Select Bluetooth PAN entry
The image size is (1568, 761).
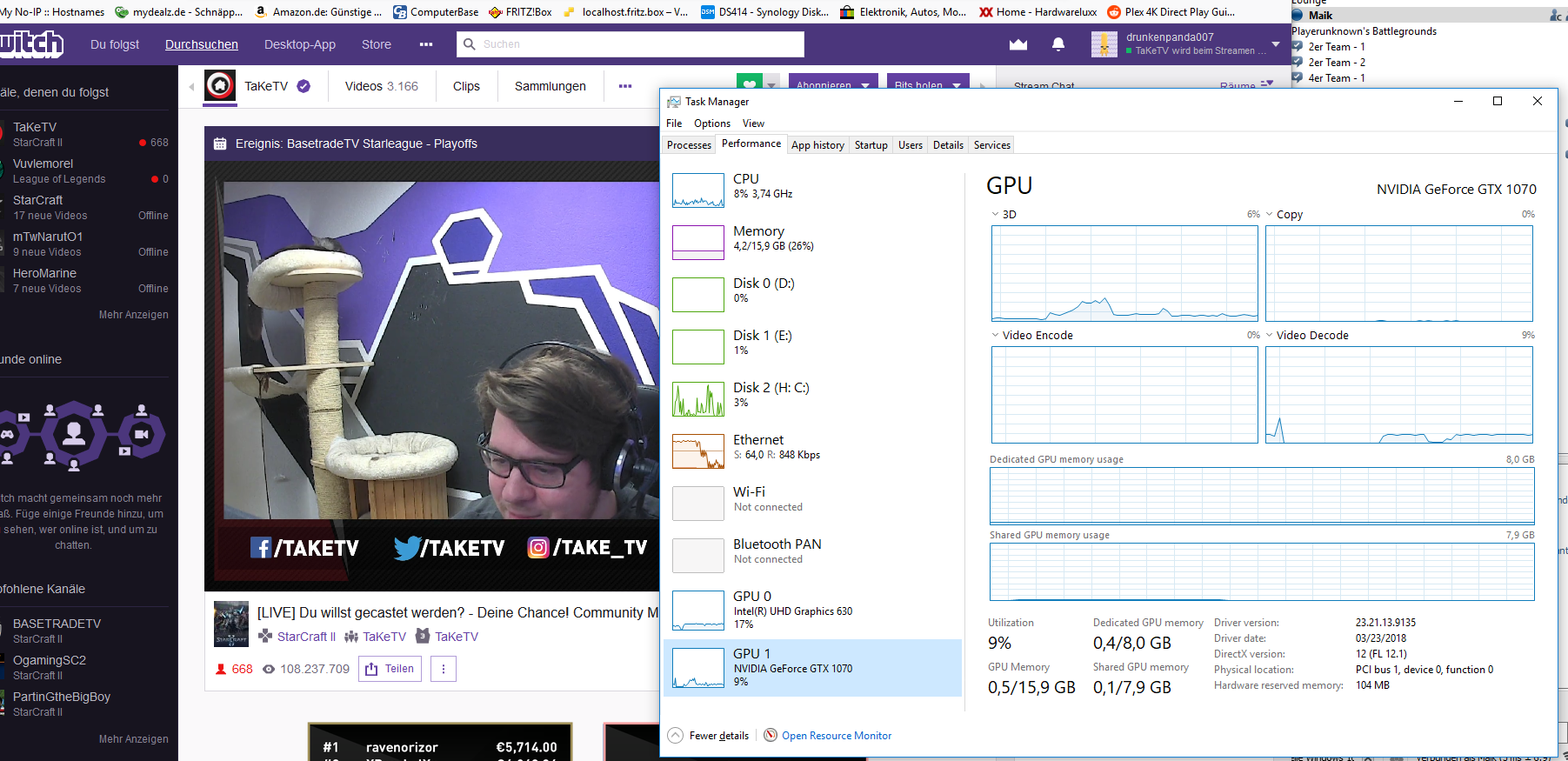(x=813, y=555)
